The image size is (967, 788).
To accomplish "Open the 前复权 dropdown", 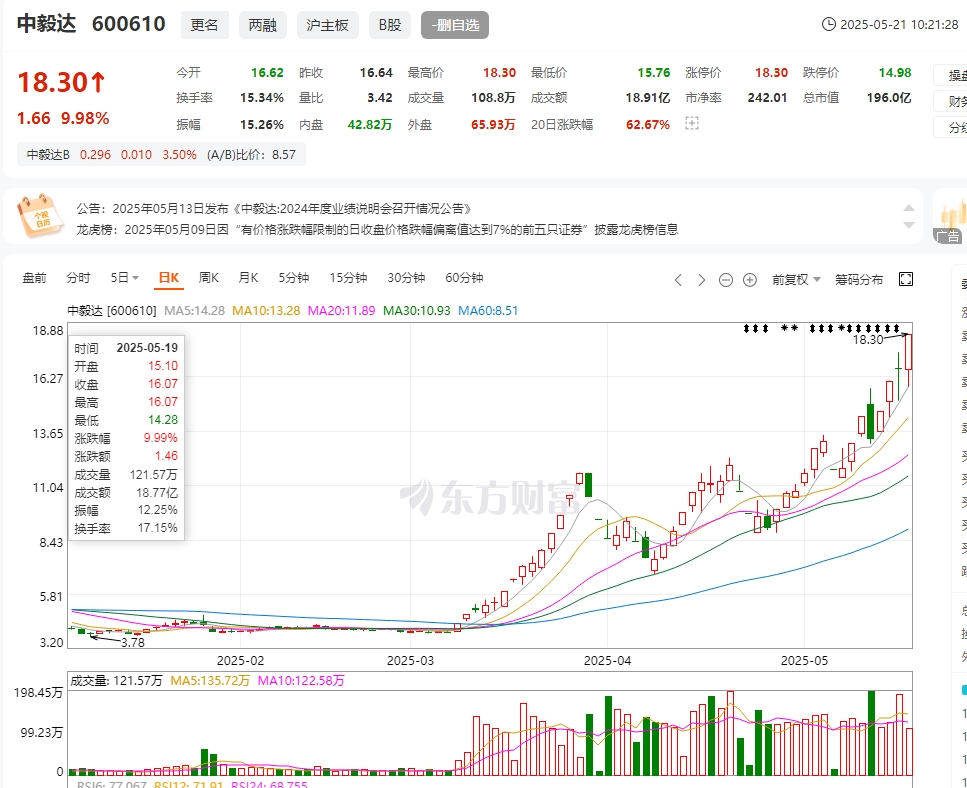I will 796,280.
